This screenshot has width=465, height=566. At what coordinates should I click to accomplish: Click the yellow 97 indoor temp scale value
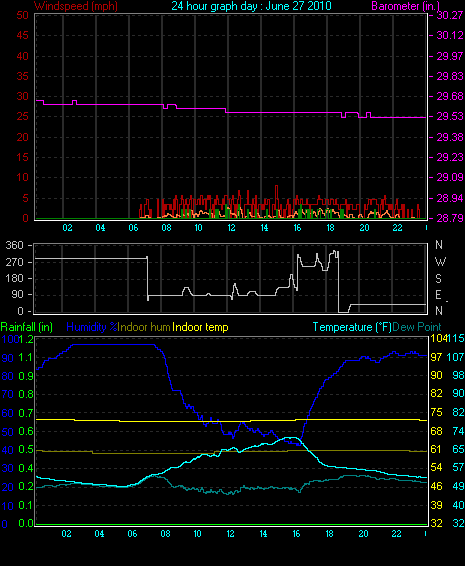436,357
